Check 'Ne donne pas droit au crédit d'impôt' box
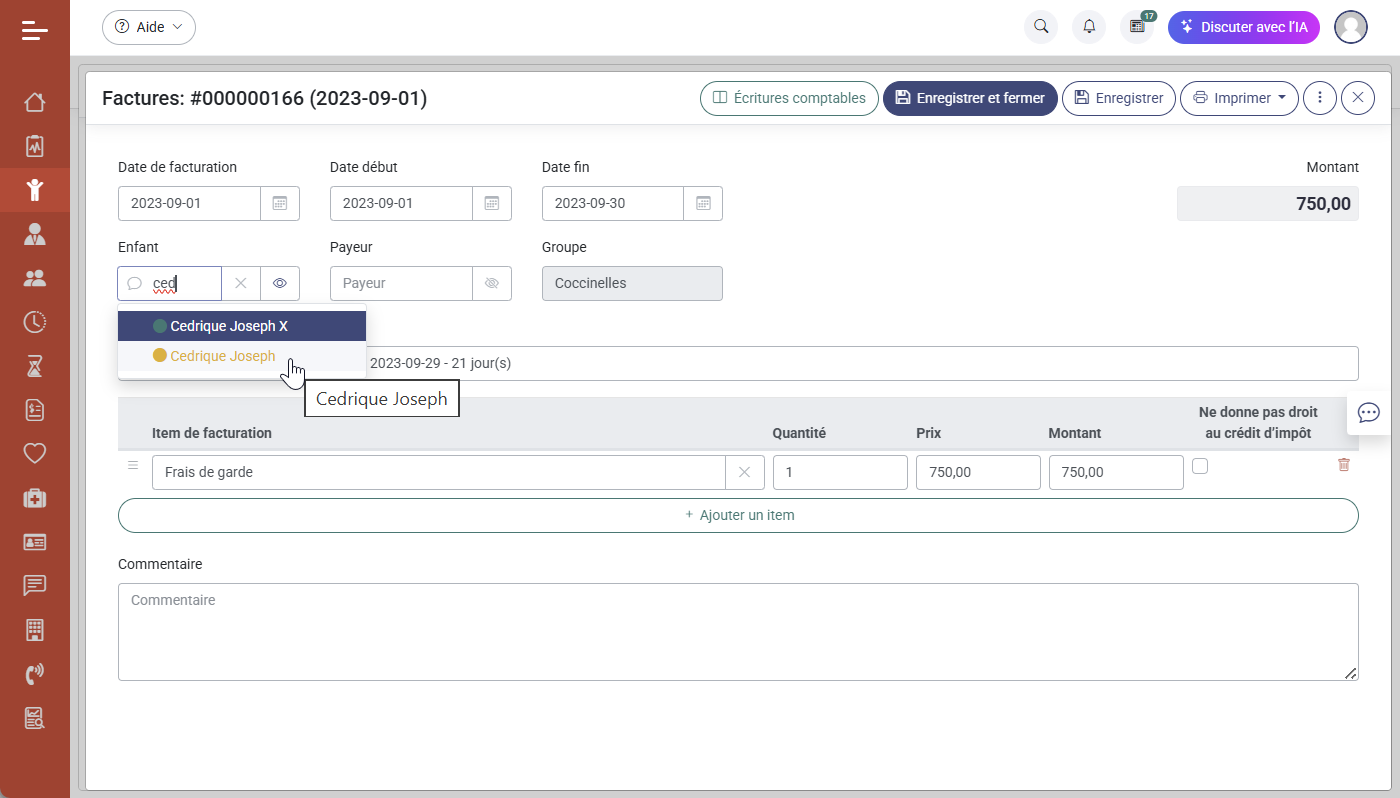The width and height of the screenshot is (1400, 798). coord(1200,466)
